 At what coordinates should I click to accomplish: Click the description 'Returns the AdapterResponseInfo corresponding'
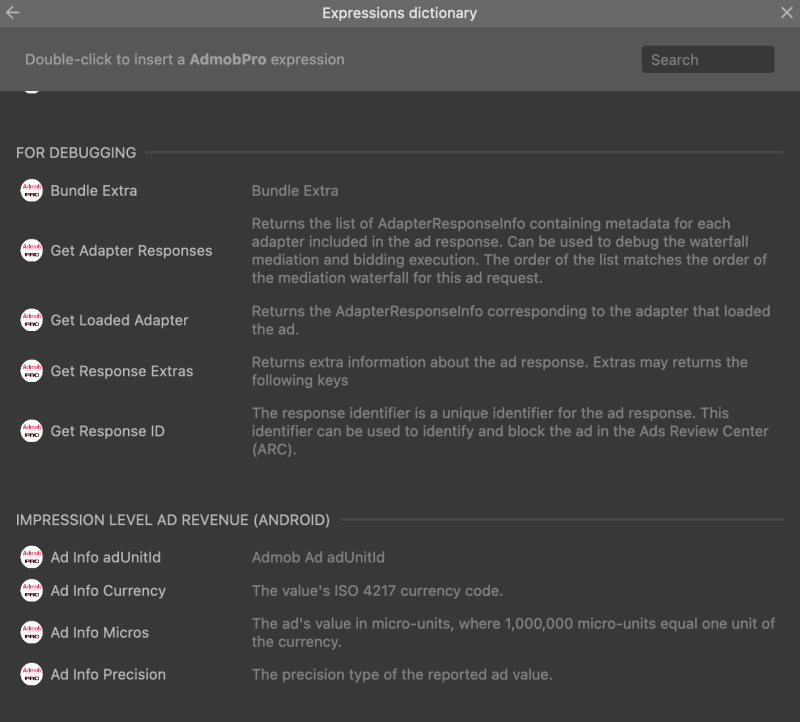coord(511,320)
